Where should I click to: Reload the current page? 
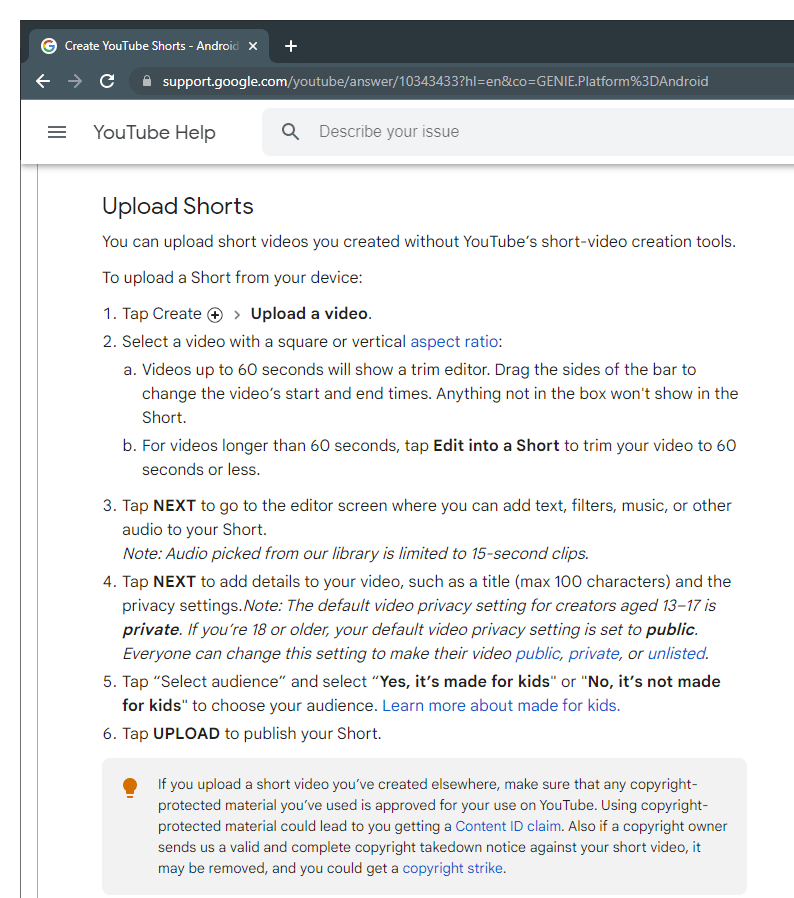click(107, 82)
